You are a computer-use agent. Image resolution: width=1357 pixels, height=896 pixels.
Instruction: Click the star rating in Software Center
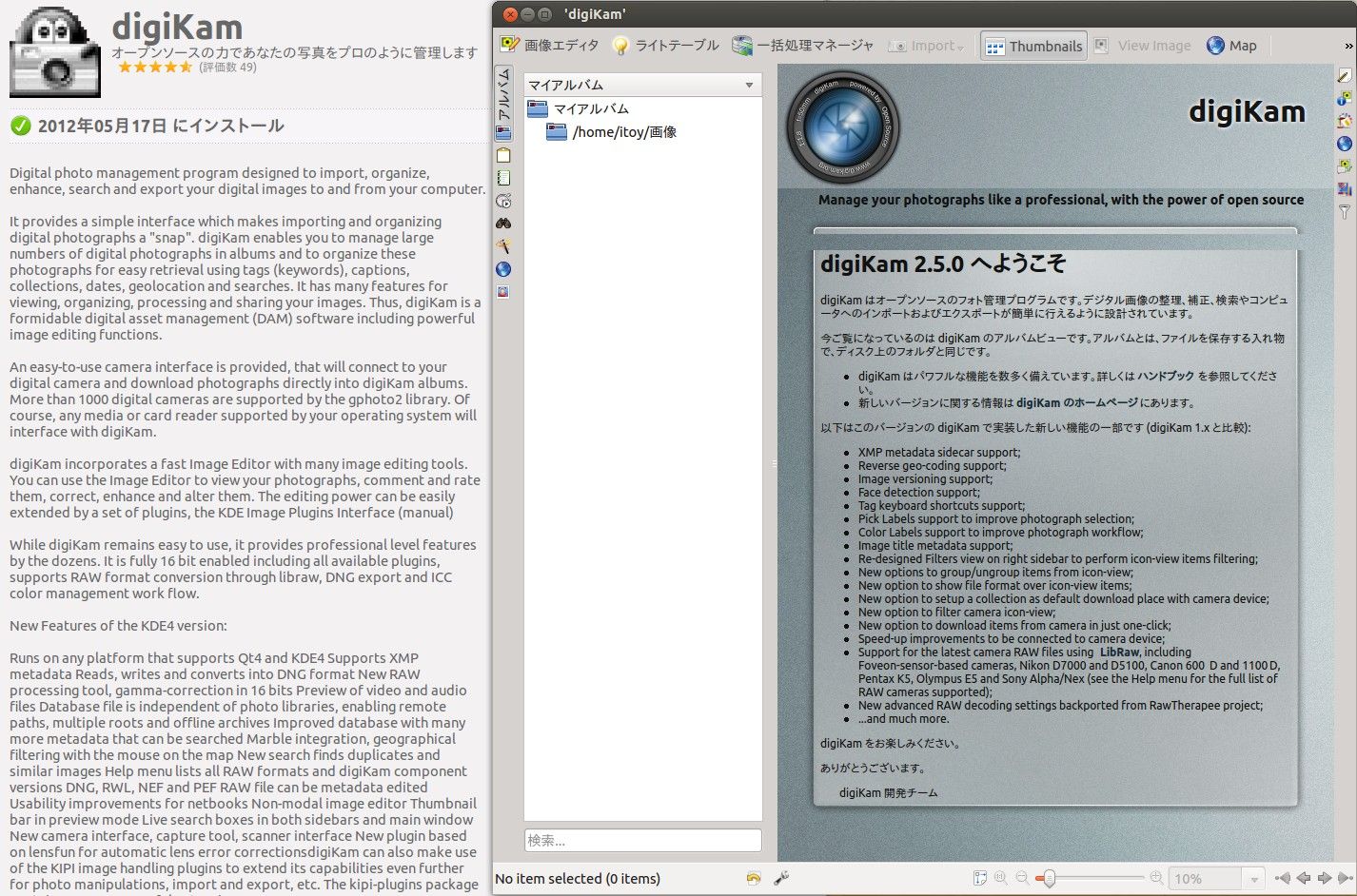[154, 68]
